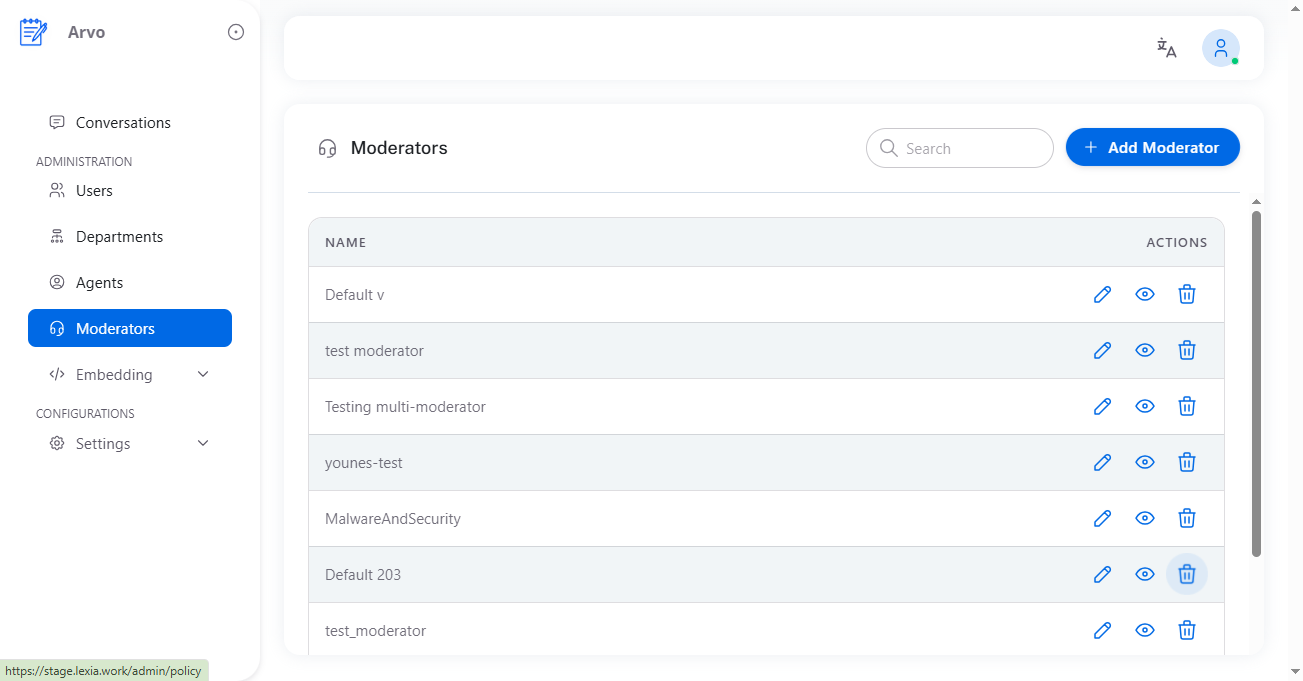
Task: View details of test moderator using eye icon
Action: point(1144,350)
